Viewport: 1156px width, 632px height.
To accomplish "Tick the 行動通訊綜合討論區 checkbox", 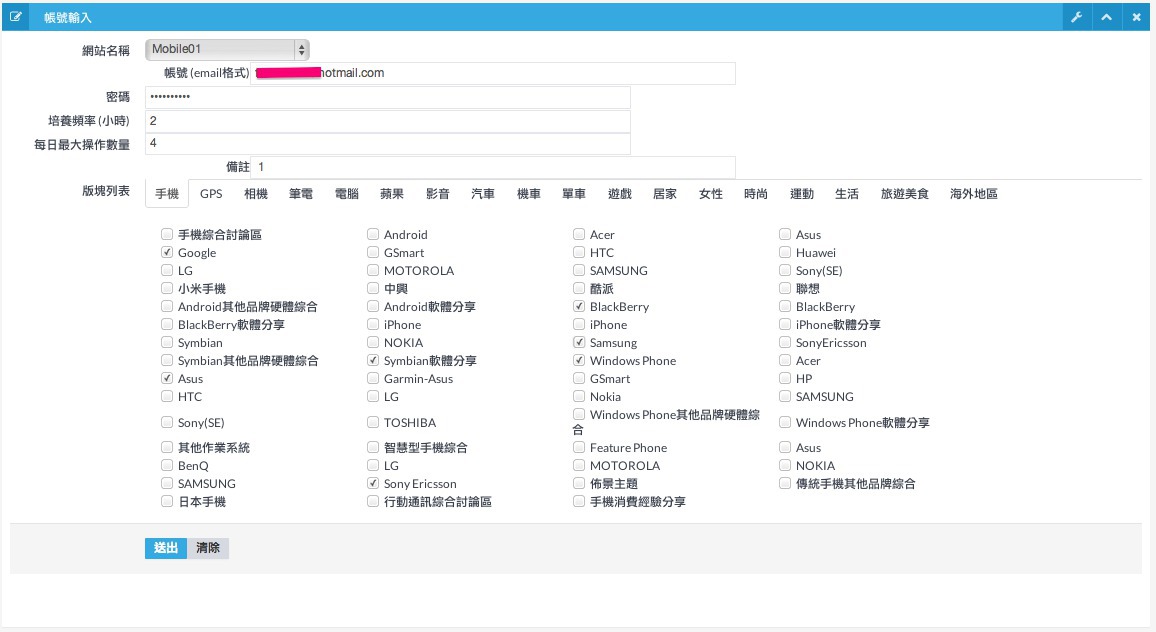I will coord(373,501).
